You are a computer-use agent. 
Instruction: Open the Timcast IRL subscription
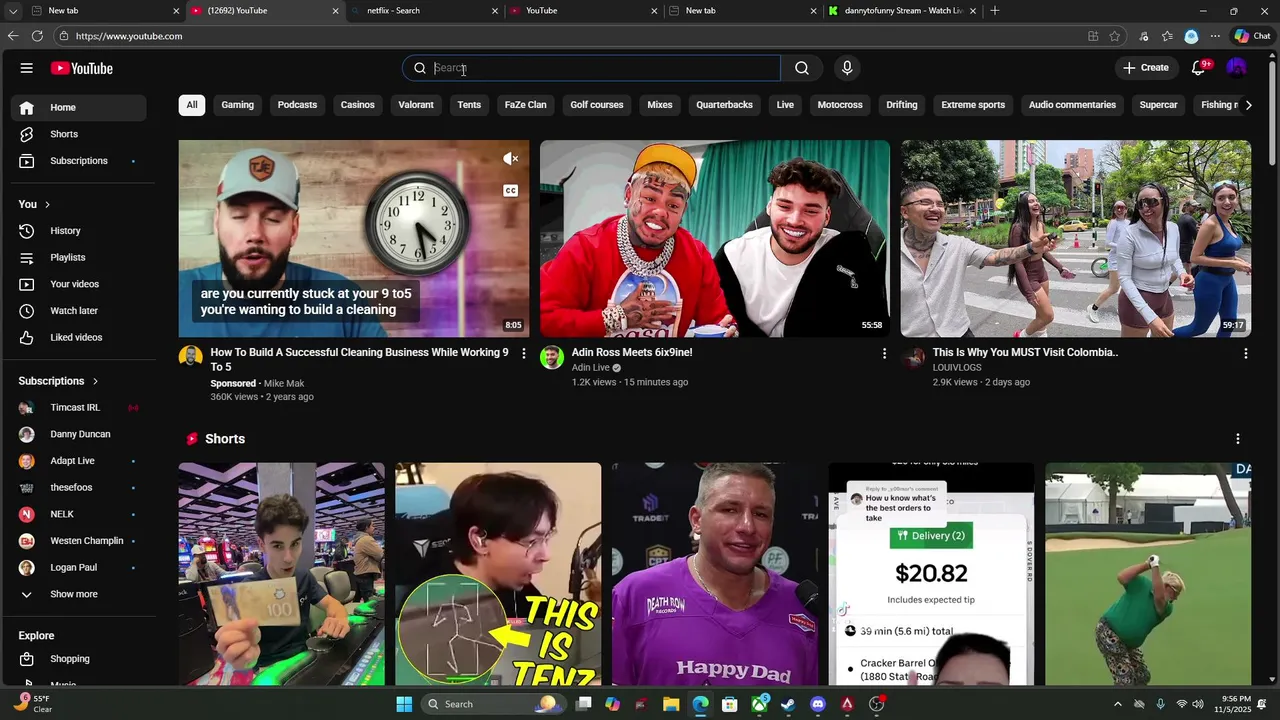tap(79, 408)
